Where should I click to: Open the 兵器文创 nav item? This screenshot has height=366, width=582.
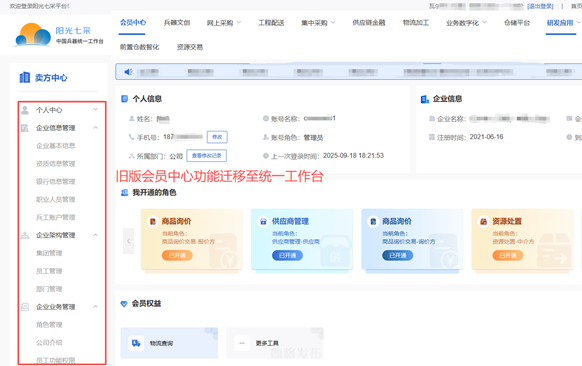(x=177, y=23)
